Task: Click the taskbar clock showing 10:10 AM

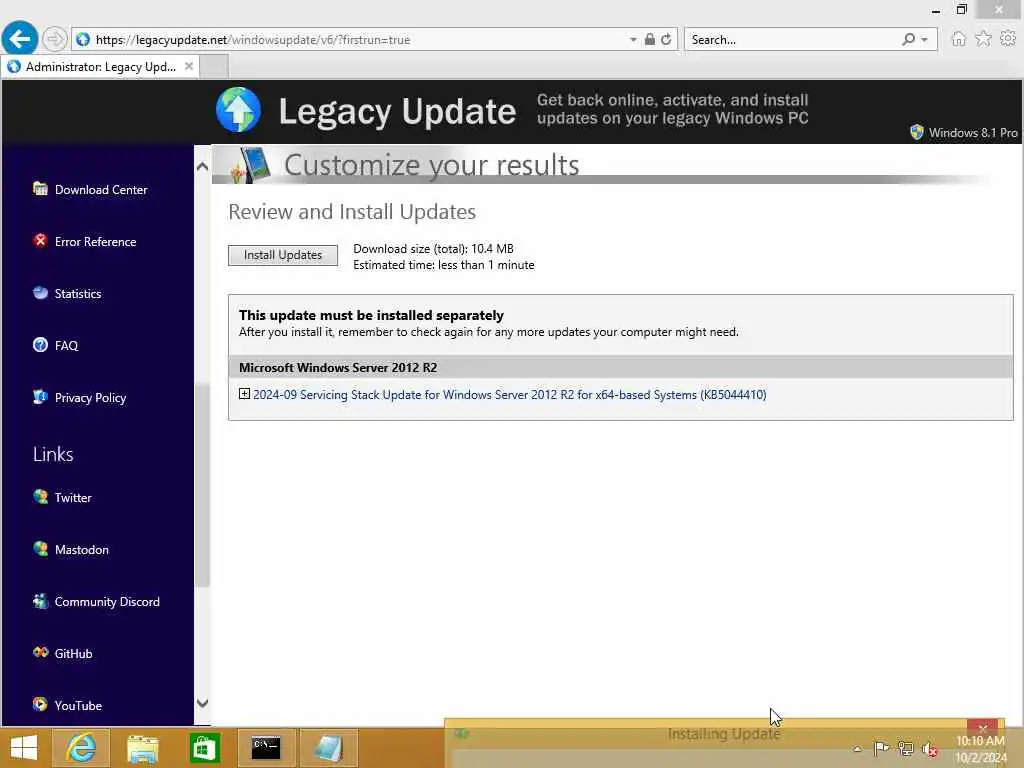Action: point(980,748)
